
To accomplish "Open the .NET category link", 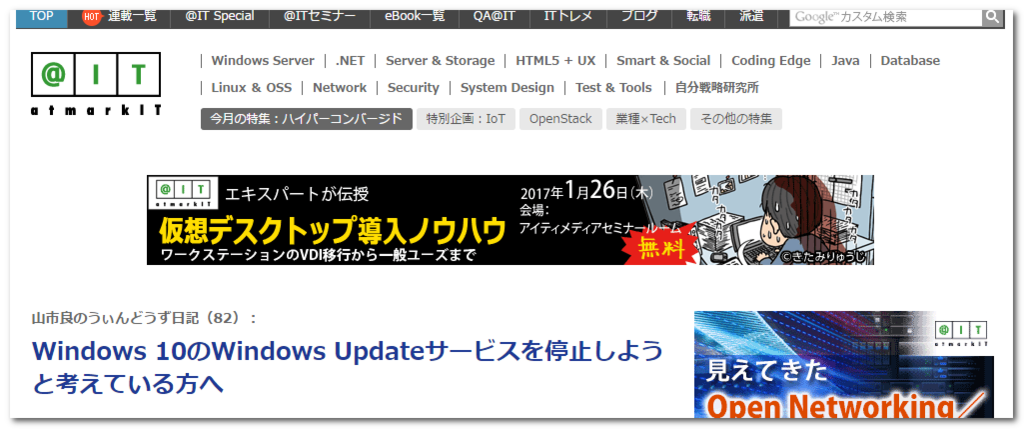I will pyautogui.click(x=350, y=61).
